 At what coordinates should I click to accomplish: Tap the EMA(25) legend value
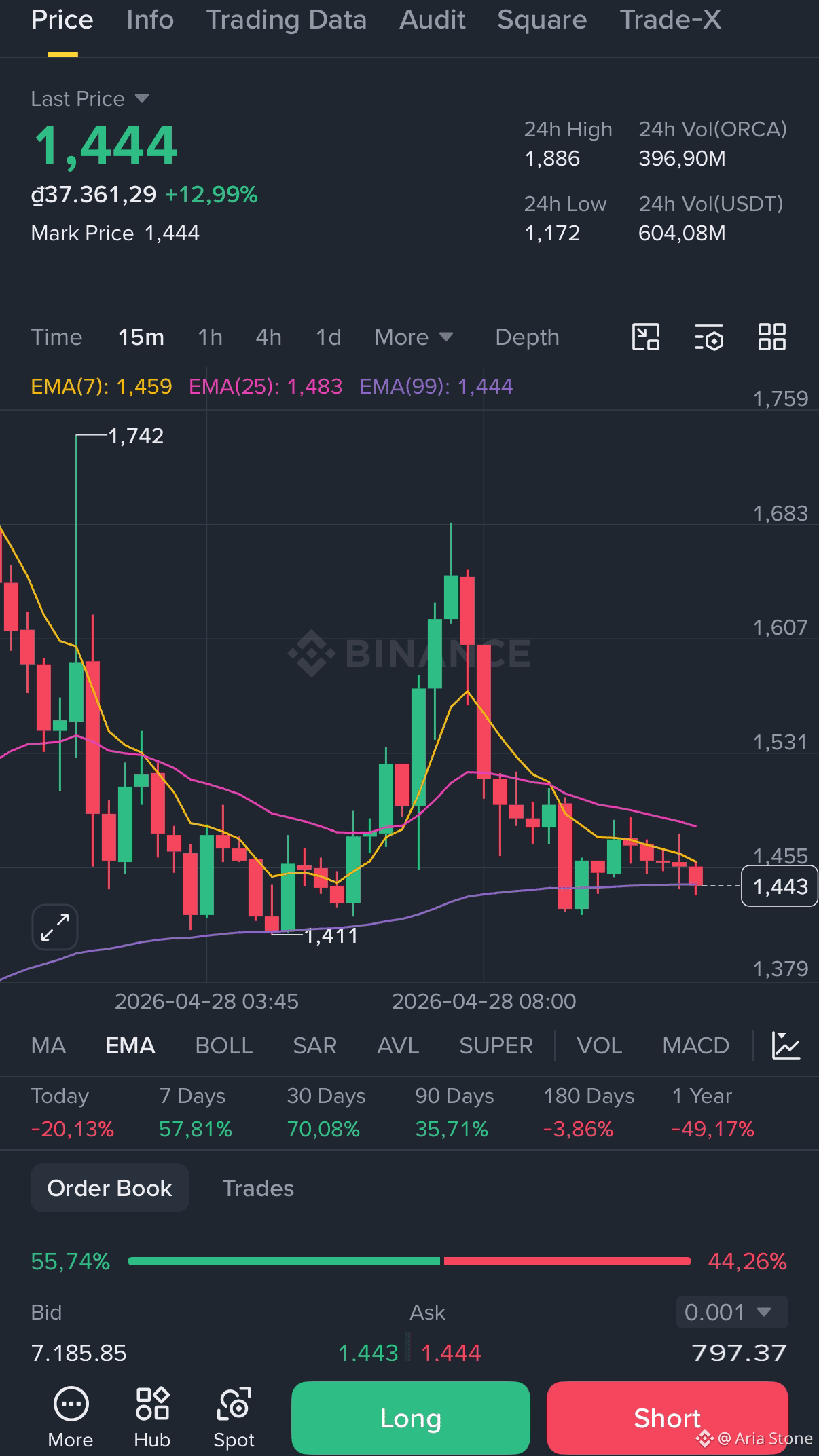click(266, 387)
